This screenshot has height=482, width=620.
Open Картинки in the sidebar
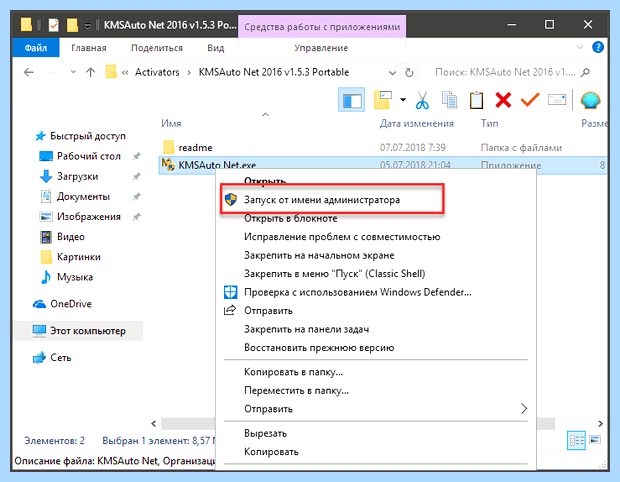tap(78, 257)
